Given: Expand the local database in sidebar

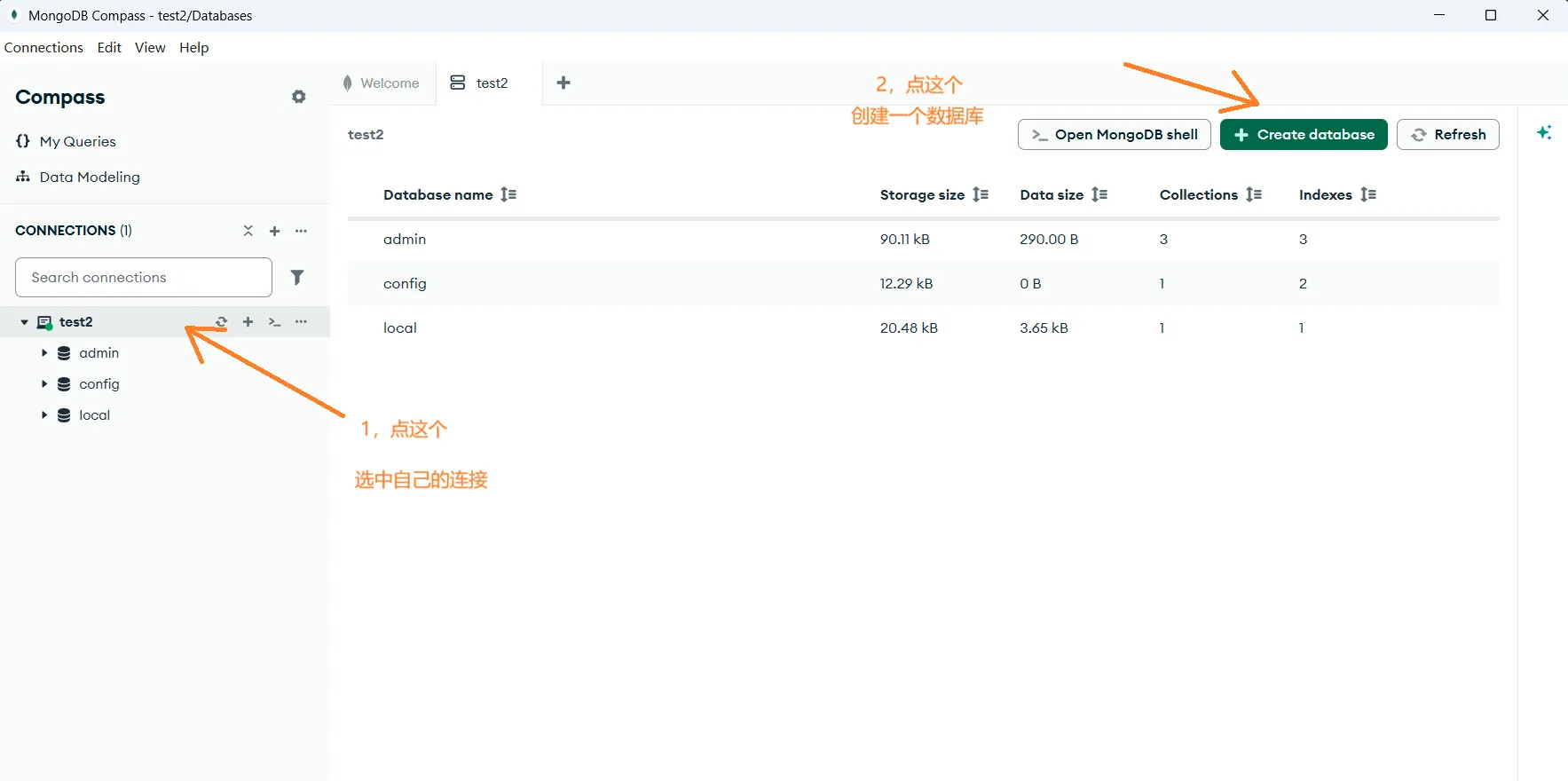Looking at the screenshot, I should tap(43, 415).
